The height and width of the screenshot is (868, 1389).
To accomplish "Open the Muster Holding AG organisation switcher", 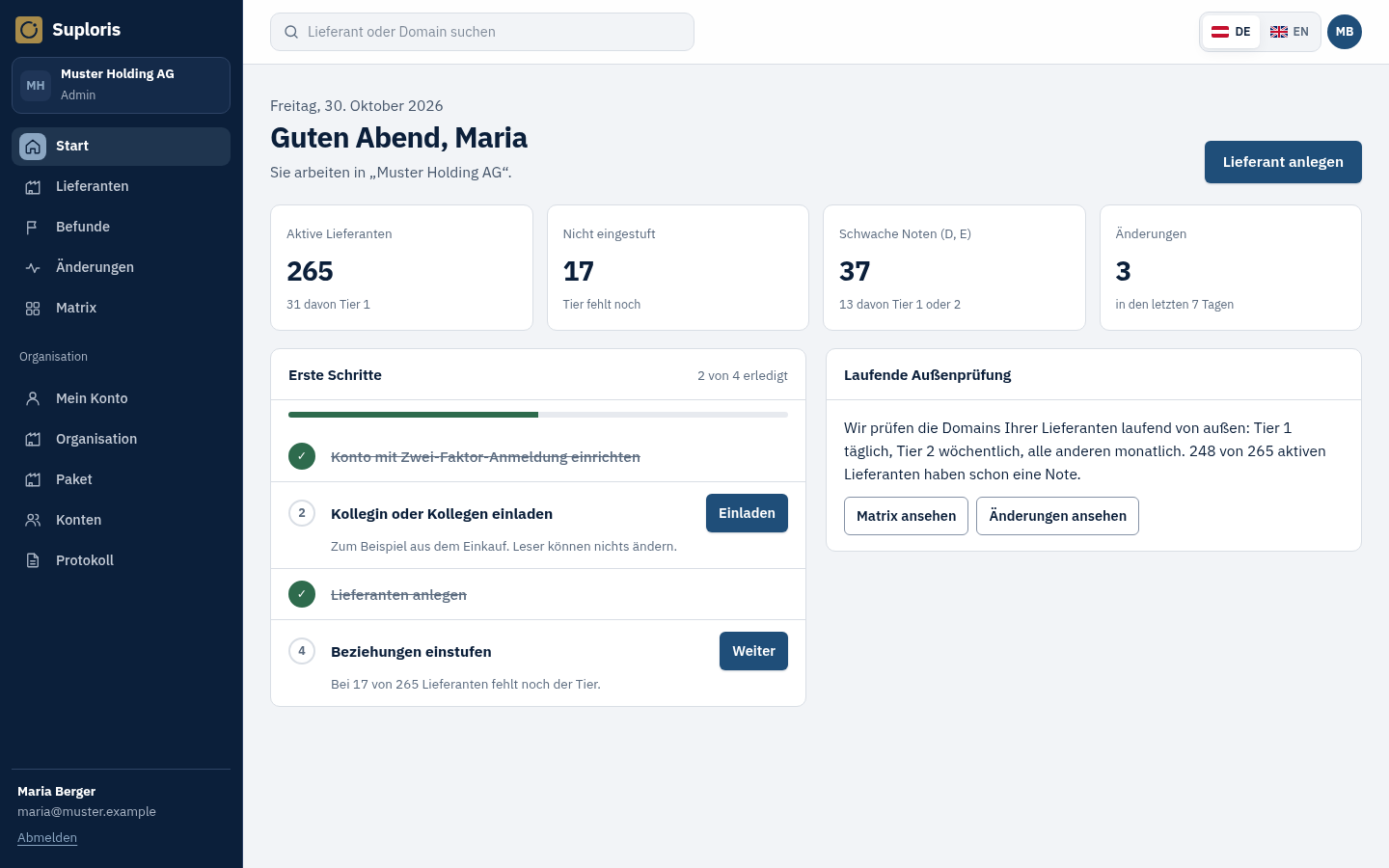I will [x=121, y=86].
